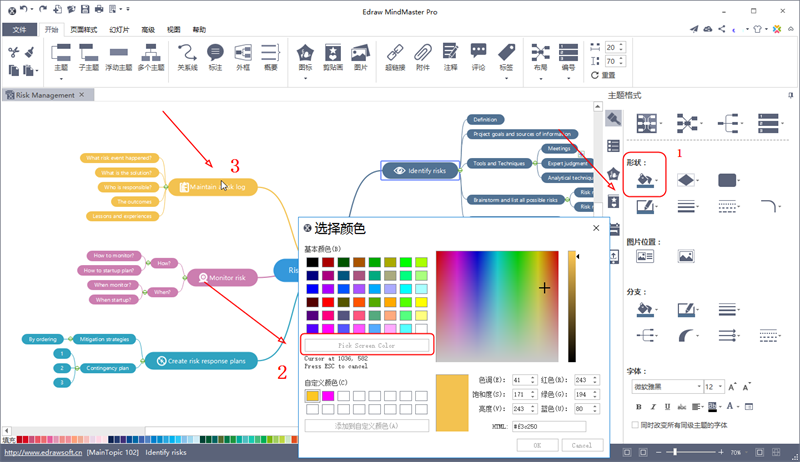800x462 pixels.
Task: Toggle underline text formatting
Action: (x=667, y=406)
